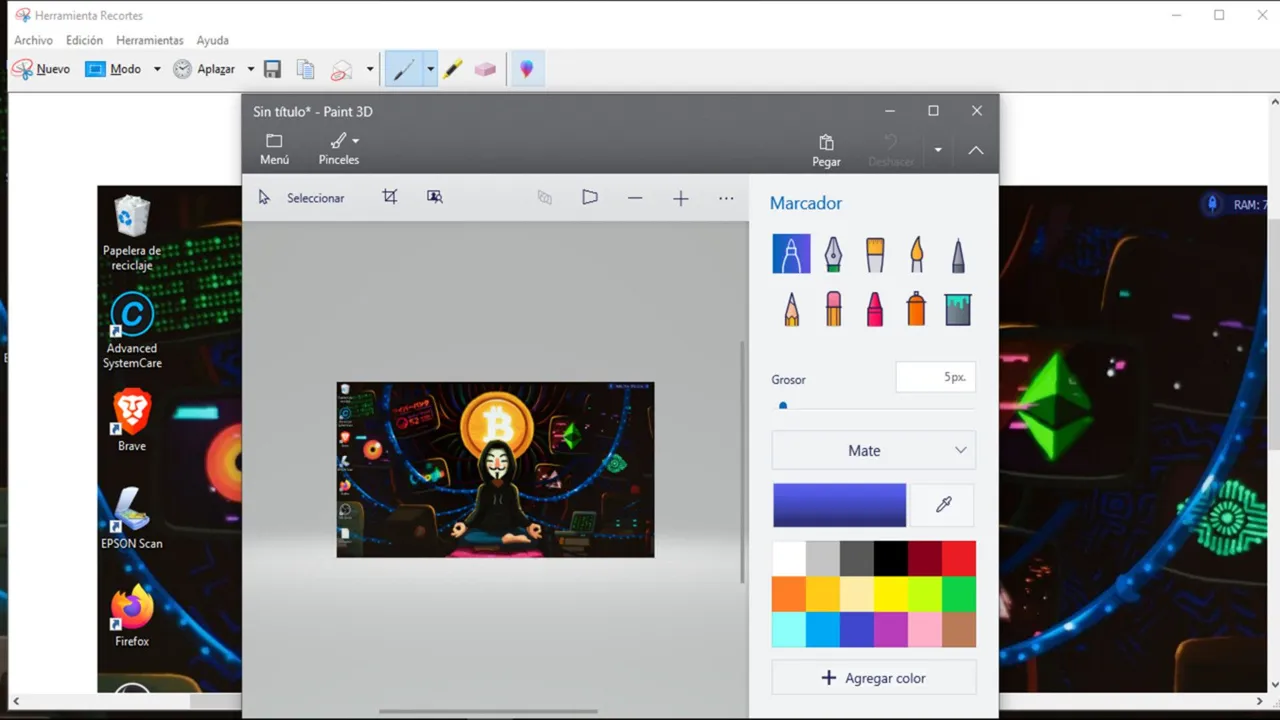The image size is (1280, 720).
Task: Click the save floppy disk icon
Action: (272, 69)
